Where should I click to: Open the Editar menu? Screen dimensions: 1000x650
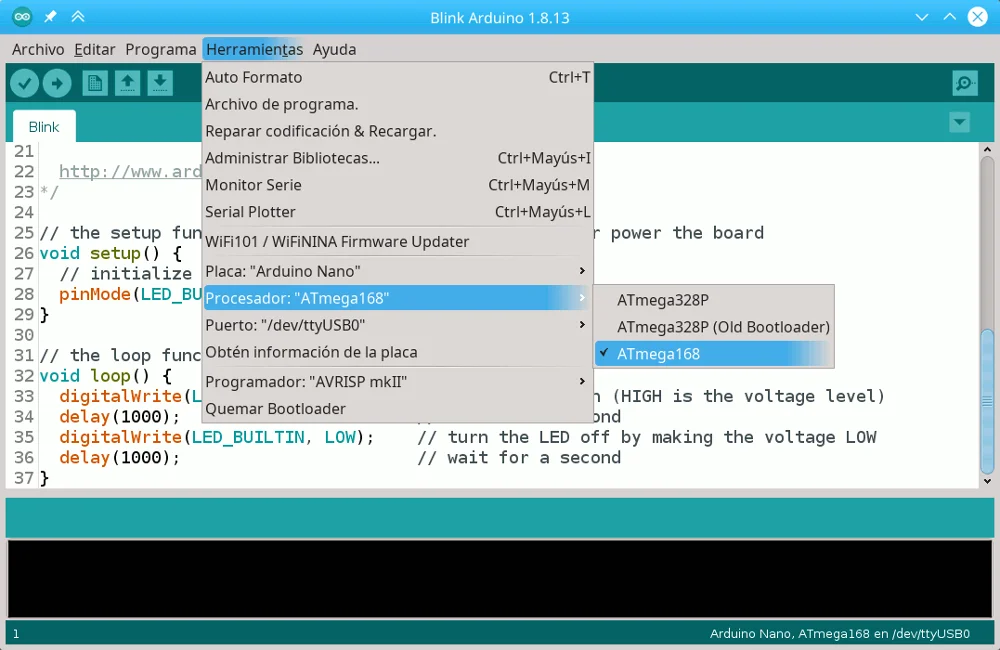pos(94,49)
